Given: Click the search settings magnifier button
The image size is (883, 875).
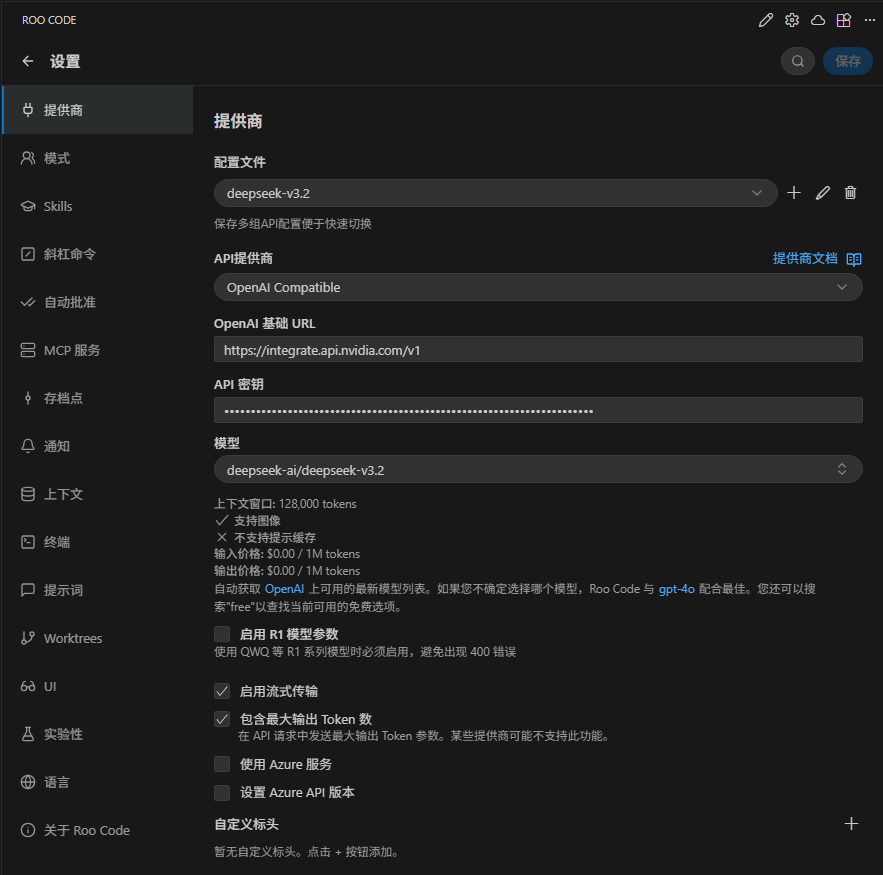Looking at the screenshot, I should tap(797, 61).
